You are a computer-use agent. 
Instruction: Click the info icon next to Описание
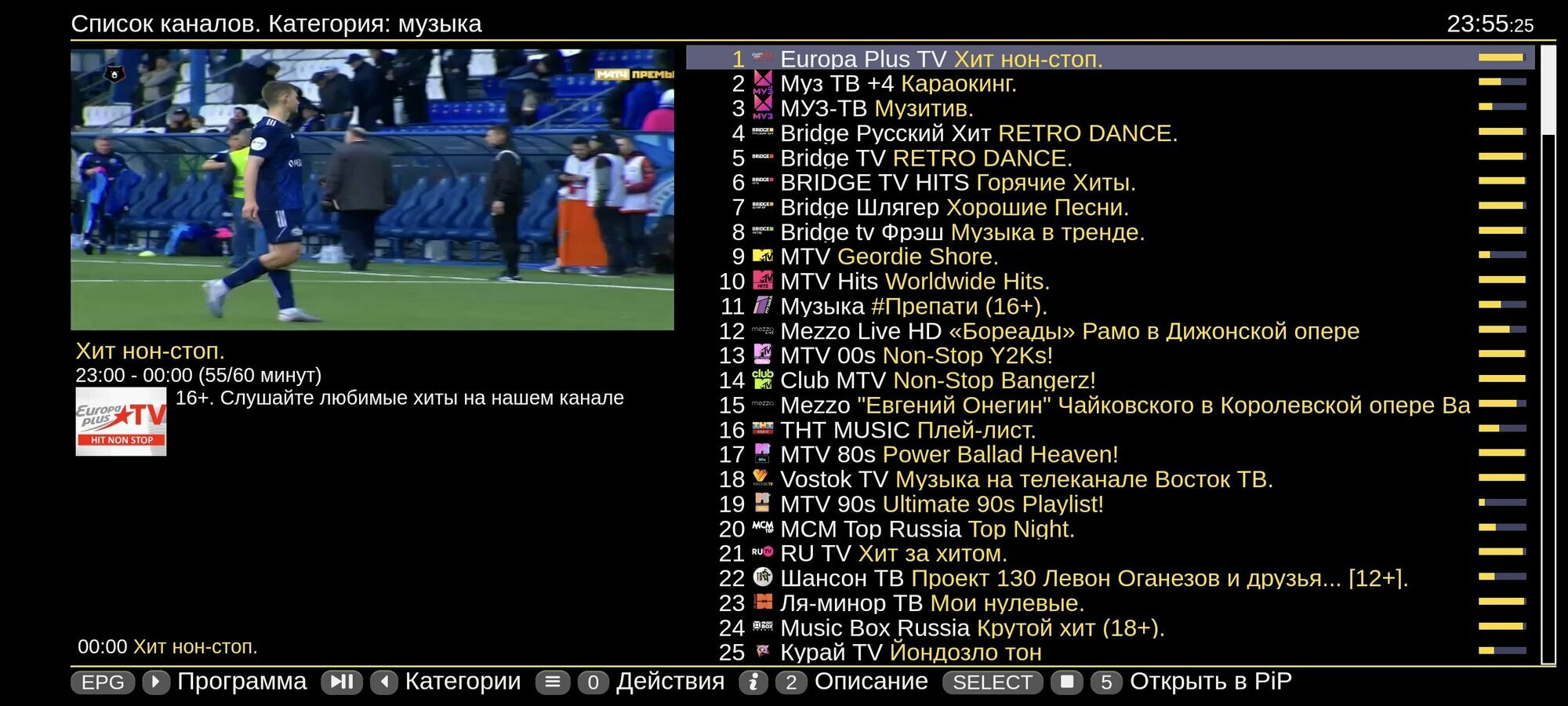tap(753, 682)
